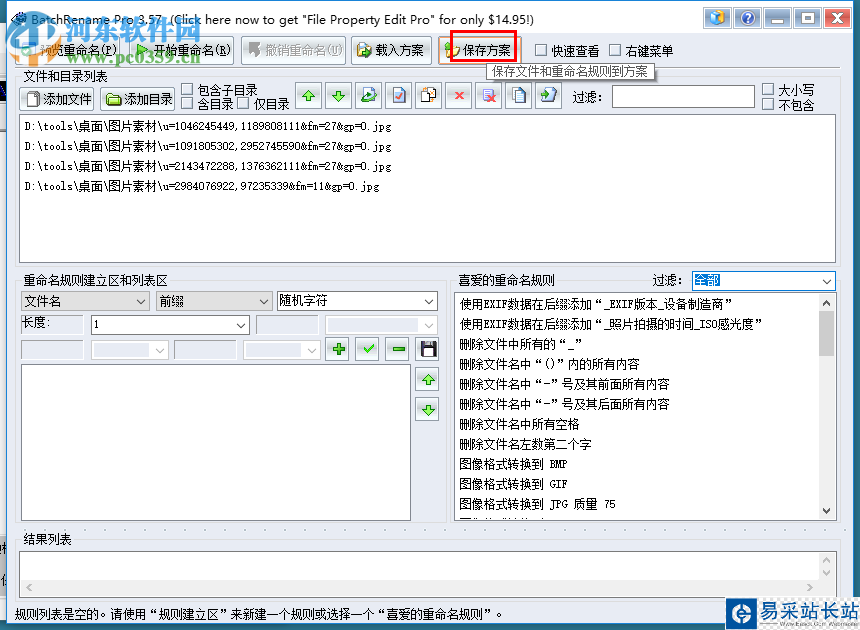
Task: Expand the 随机字符 type dropdown
Action: click(x=357, y=301)
